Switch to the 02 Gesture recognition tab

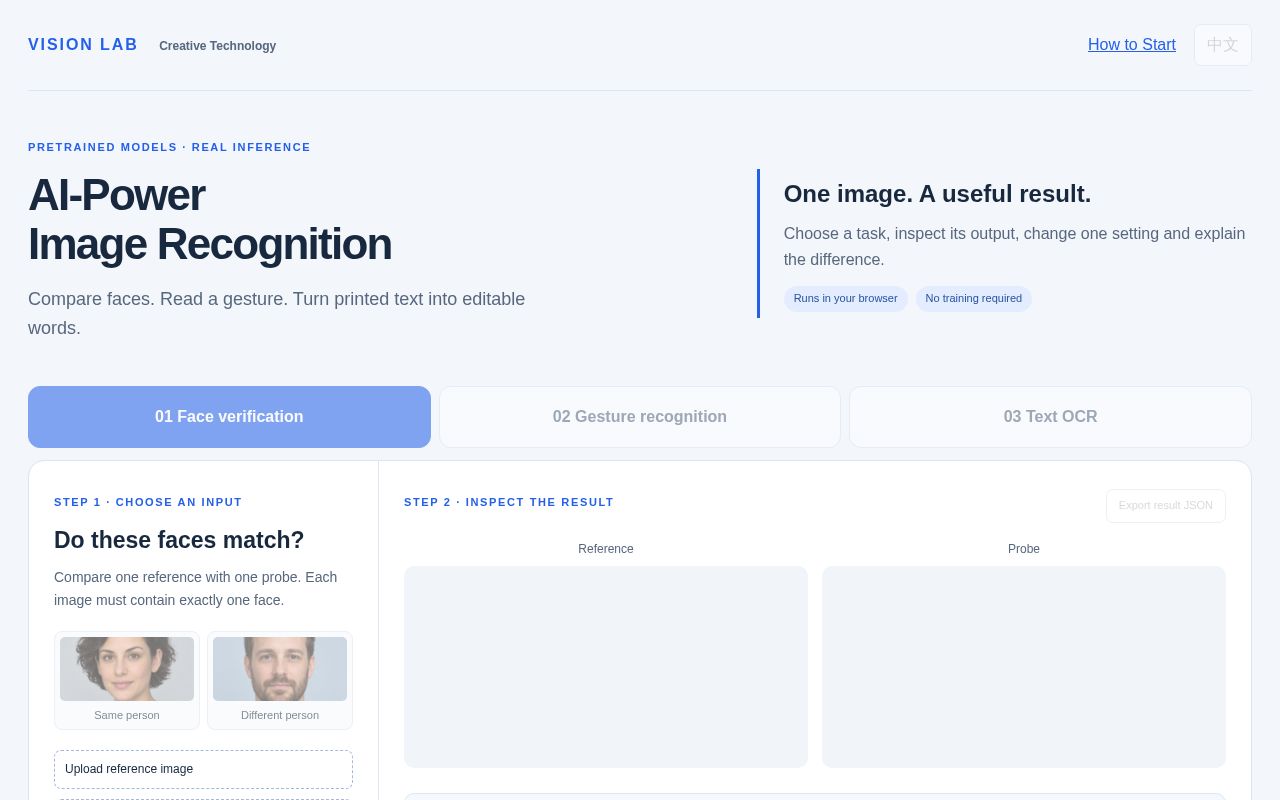click(640, 417)
